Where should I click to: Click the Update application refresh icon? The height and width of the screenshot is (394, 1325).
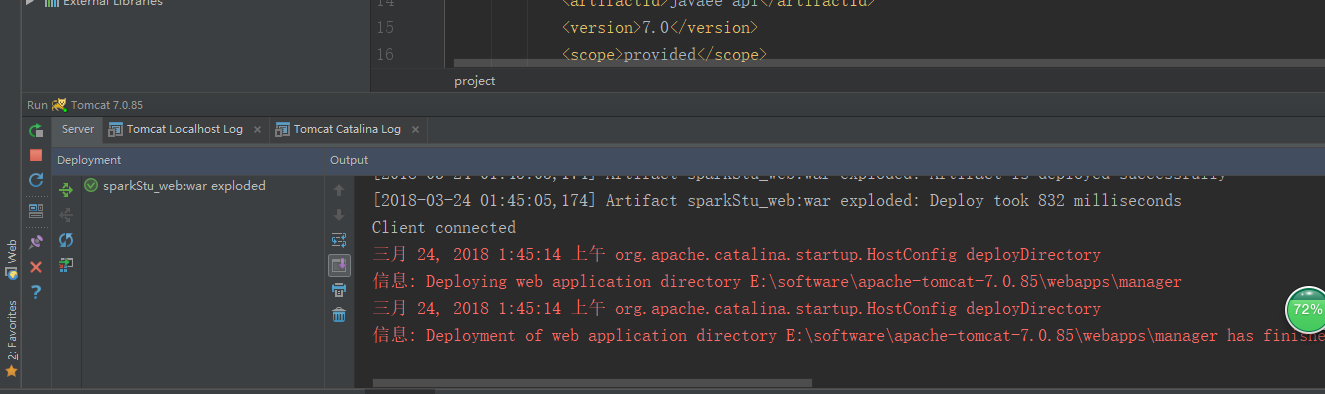[x=36, y=180]
